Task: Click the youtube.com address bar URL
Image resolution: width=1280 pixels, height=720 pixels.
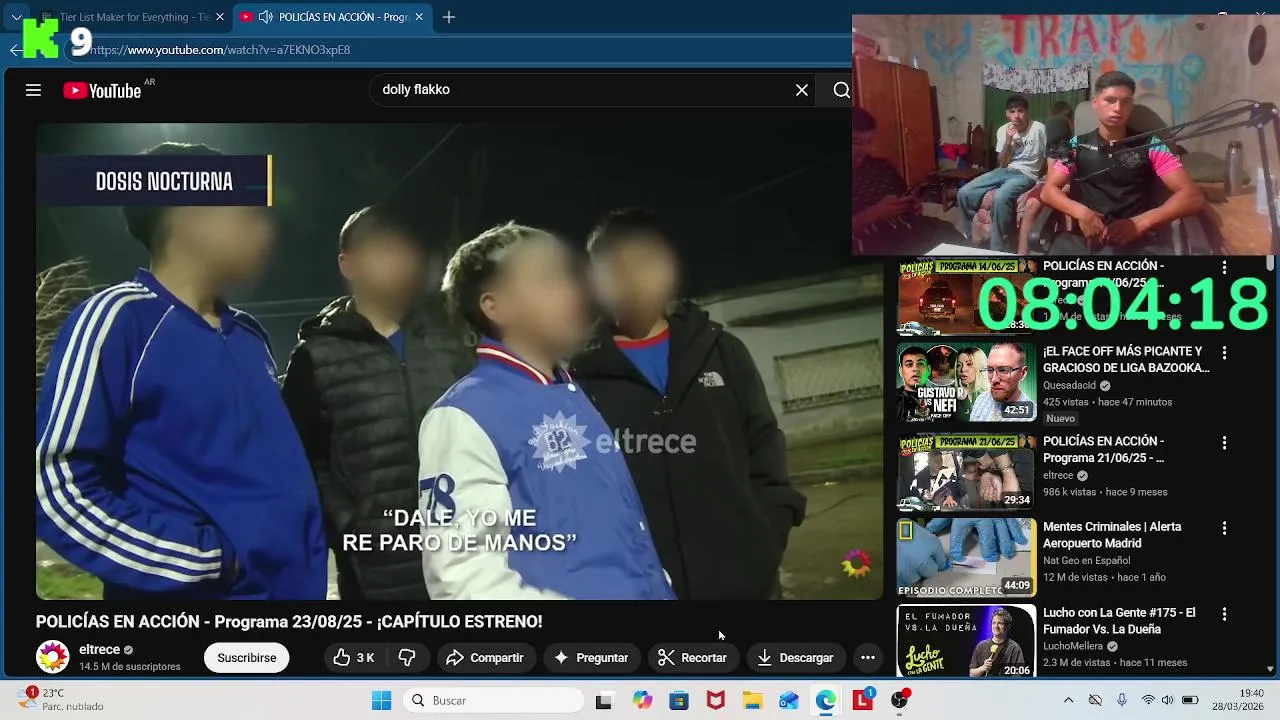Action: click(220, 50)
